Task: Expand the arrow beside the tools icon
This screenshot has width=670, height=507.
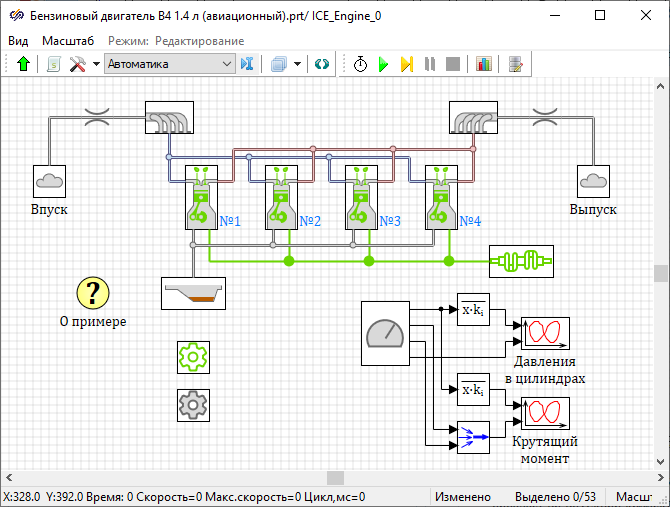Action: (x=96, y=64)
